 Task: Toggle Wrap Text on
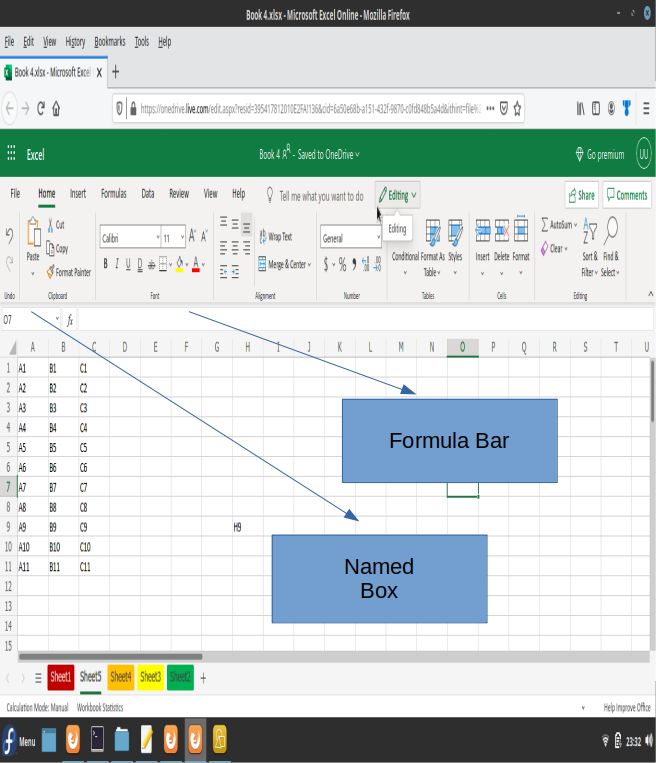[273, 237]
